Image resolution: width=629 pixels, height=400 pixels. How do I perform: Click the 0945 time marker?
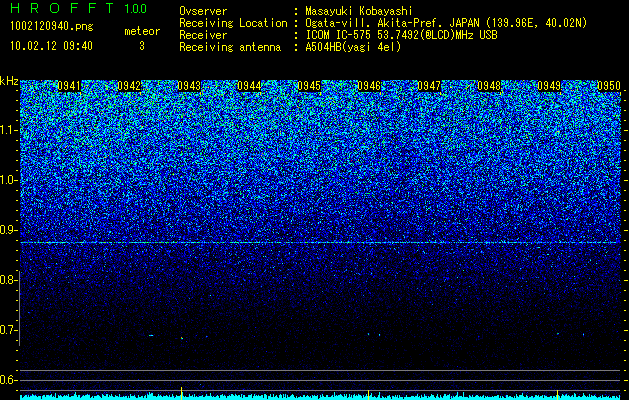coord(309,86)
